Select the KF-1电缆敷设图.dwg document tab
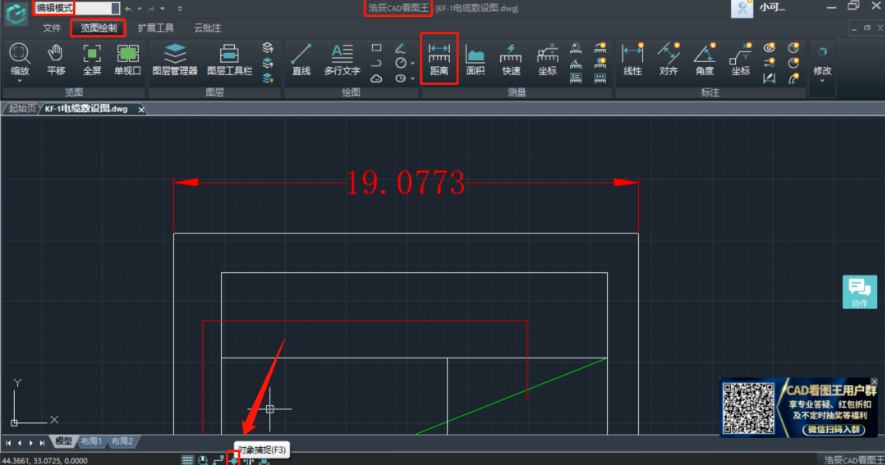The width and height of the screenshot is (885, 465). (x=86, y=108)
